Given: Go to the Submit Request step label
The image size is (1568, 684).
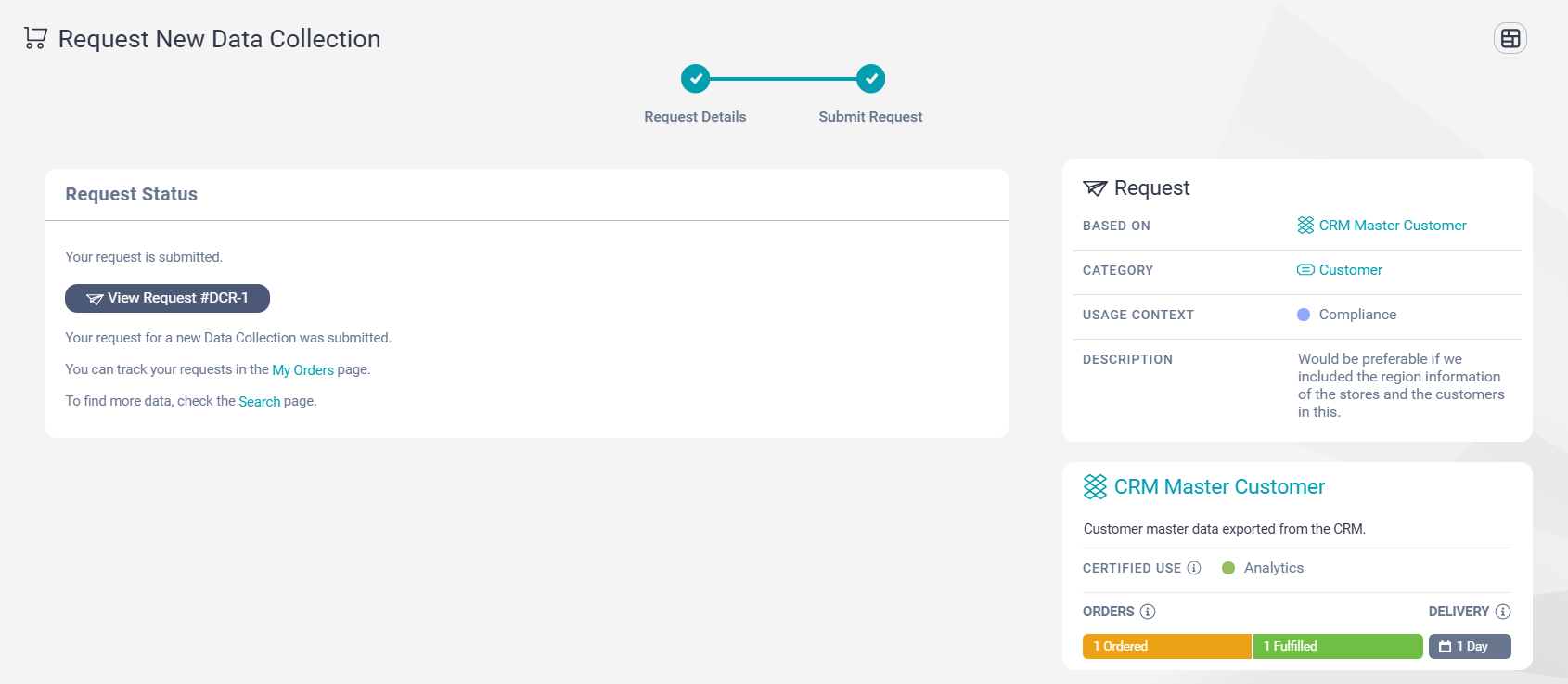Looking at the screenshot, I should pyautogui.click(x=870, y=117).
